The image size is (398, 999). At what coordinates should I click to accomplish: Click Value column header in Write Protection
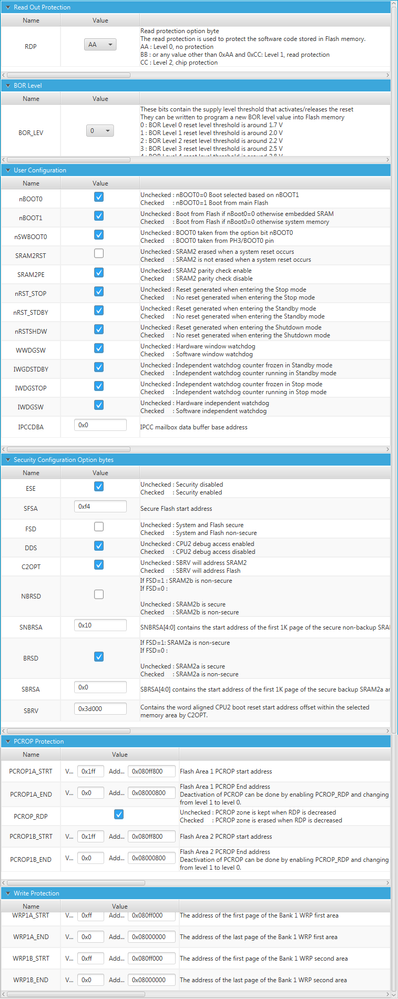point(120,906)
